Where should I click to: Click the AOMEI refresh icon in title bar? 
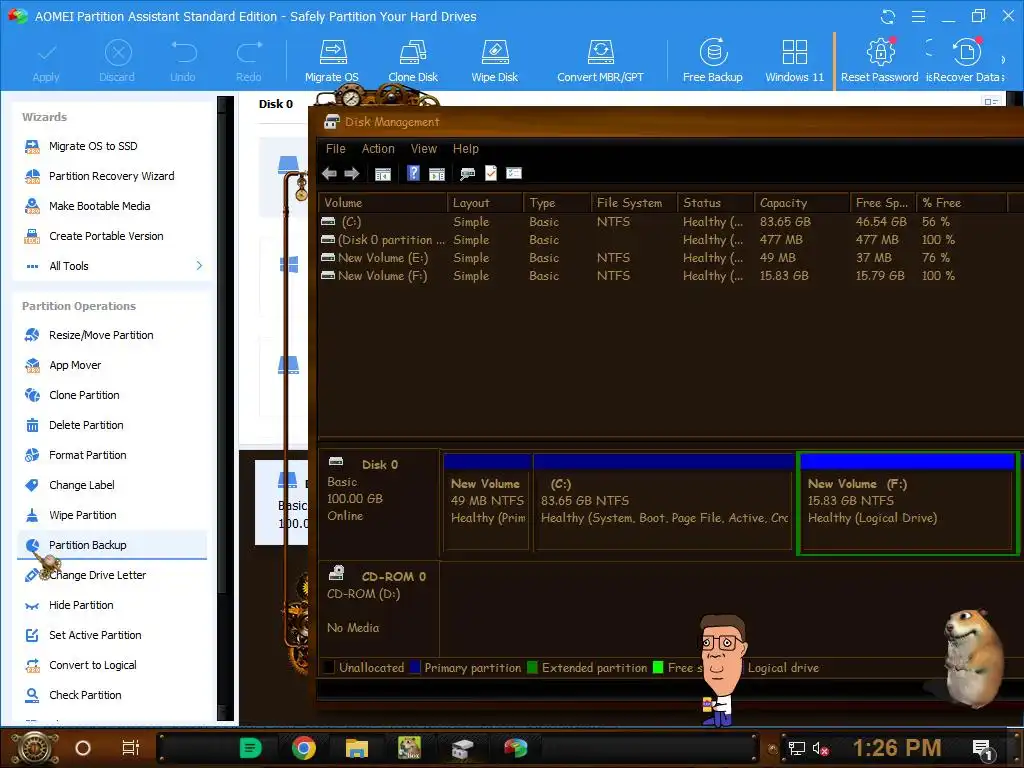(x=888, y=16)
